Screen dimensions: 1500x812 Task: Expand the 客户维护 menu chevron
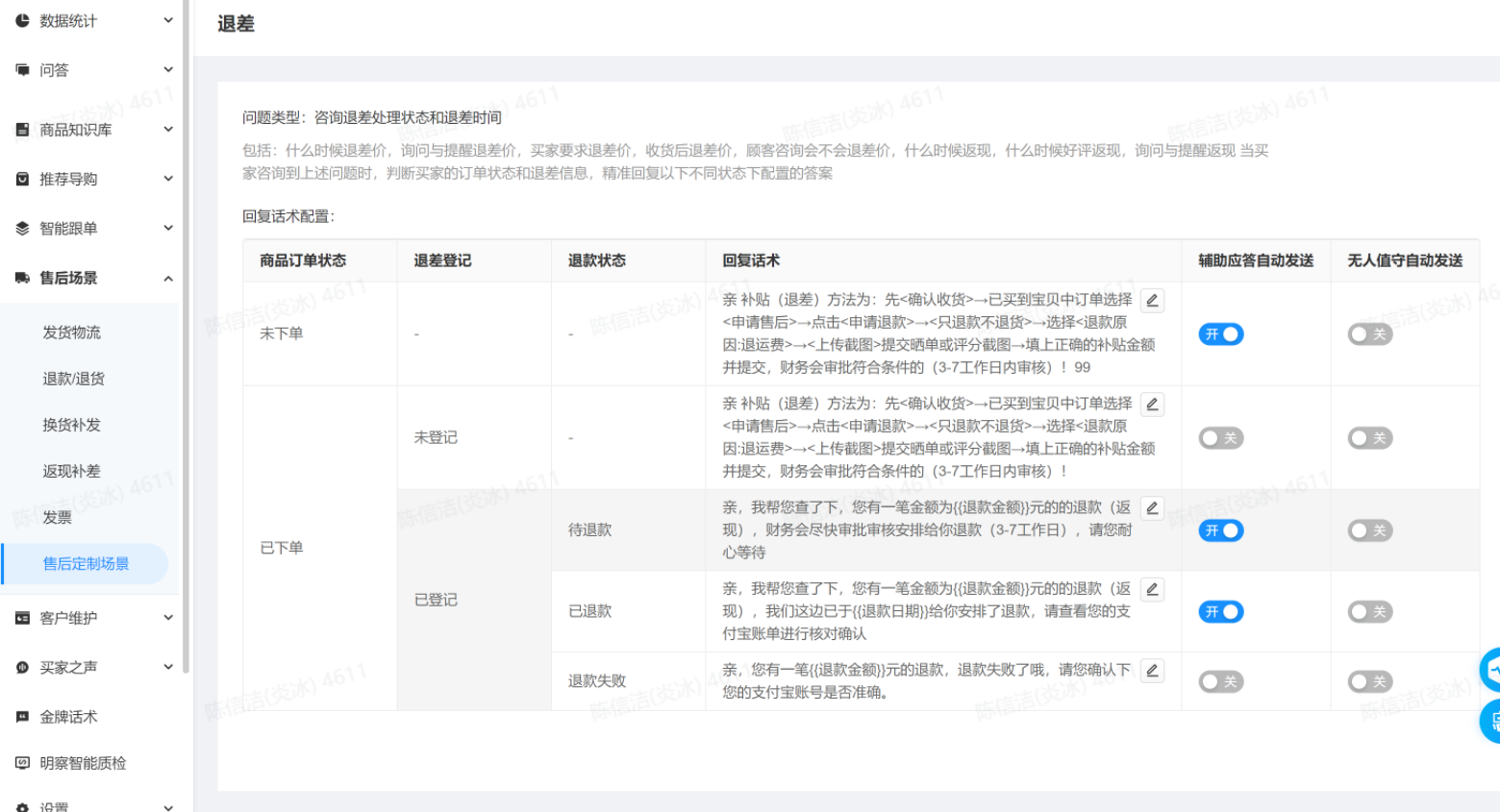point(168,618)
